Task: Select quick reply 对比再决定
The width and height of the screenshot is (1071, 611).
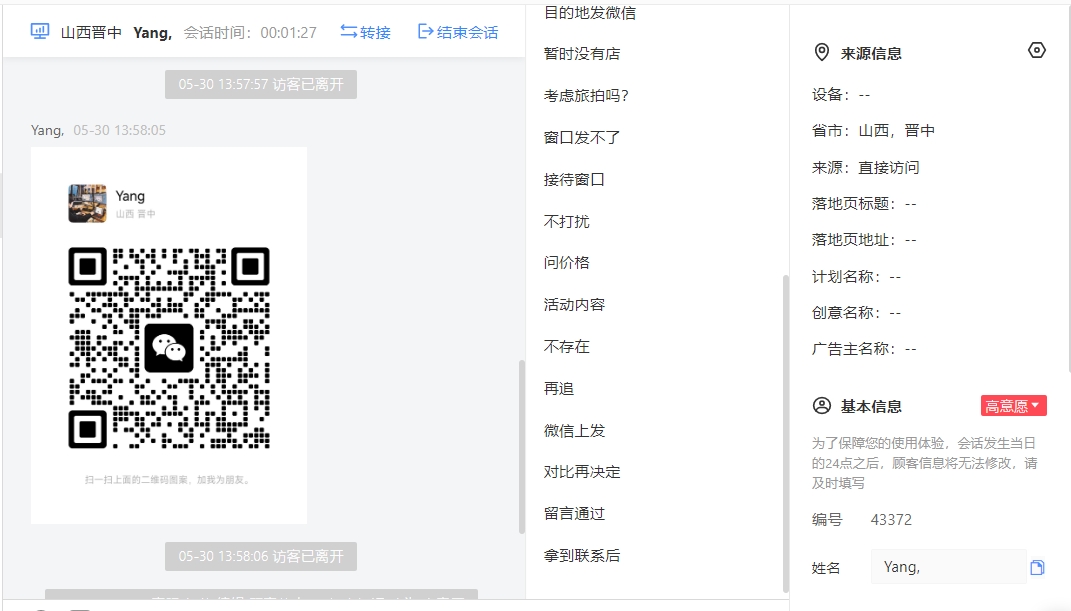Action: [x=582, y=472]
